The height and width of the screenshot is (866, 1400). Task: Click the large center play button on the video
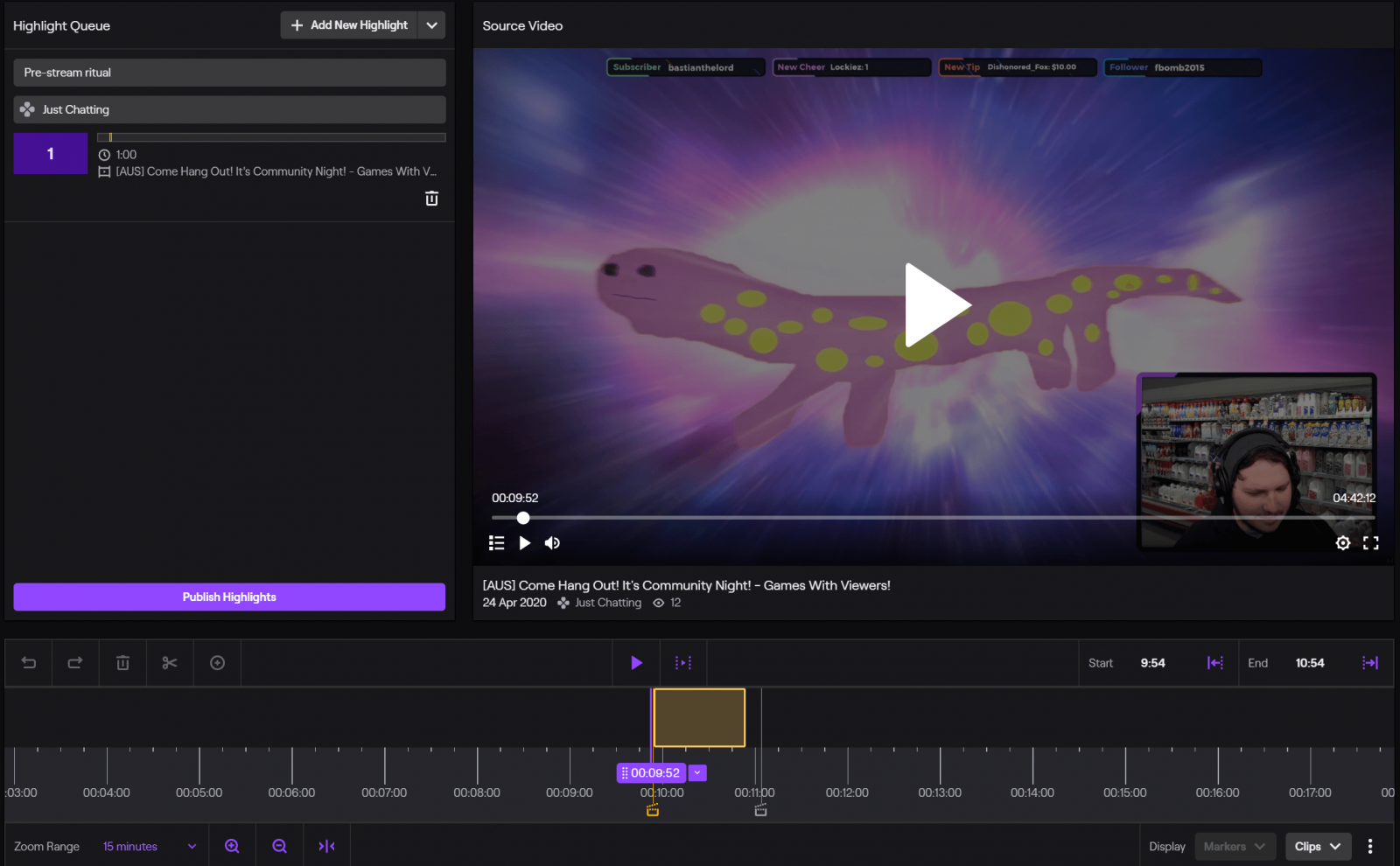pyautogui.click(x=937, y=305)
